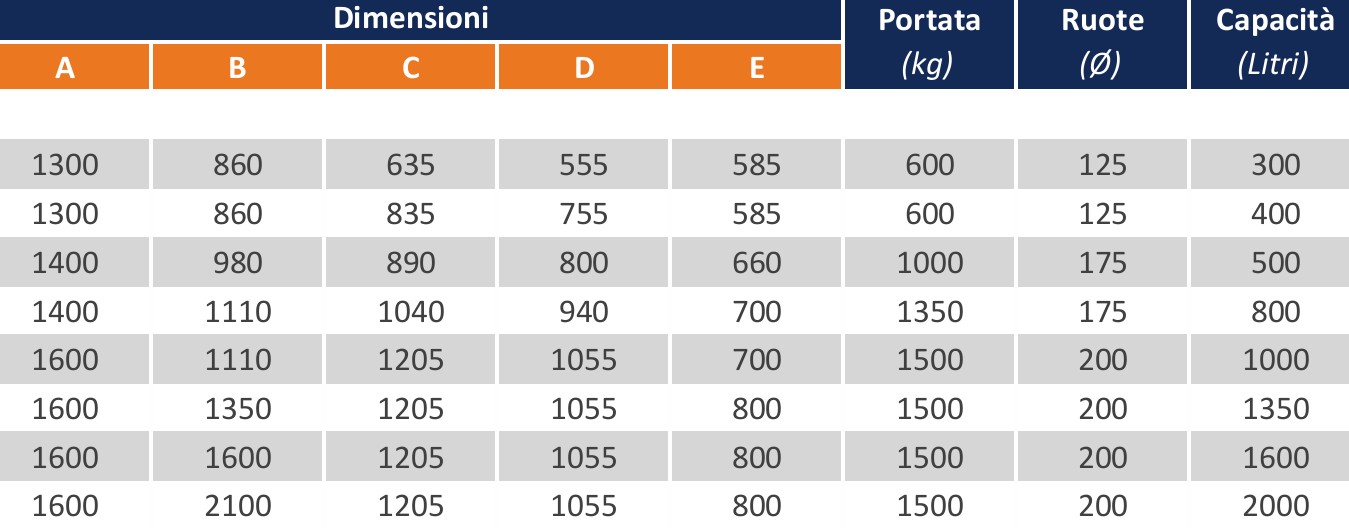
Task: Click the Dimensioni header cell
Action: pyautogui.click(x=411, y=18)
